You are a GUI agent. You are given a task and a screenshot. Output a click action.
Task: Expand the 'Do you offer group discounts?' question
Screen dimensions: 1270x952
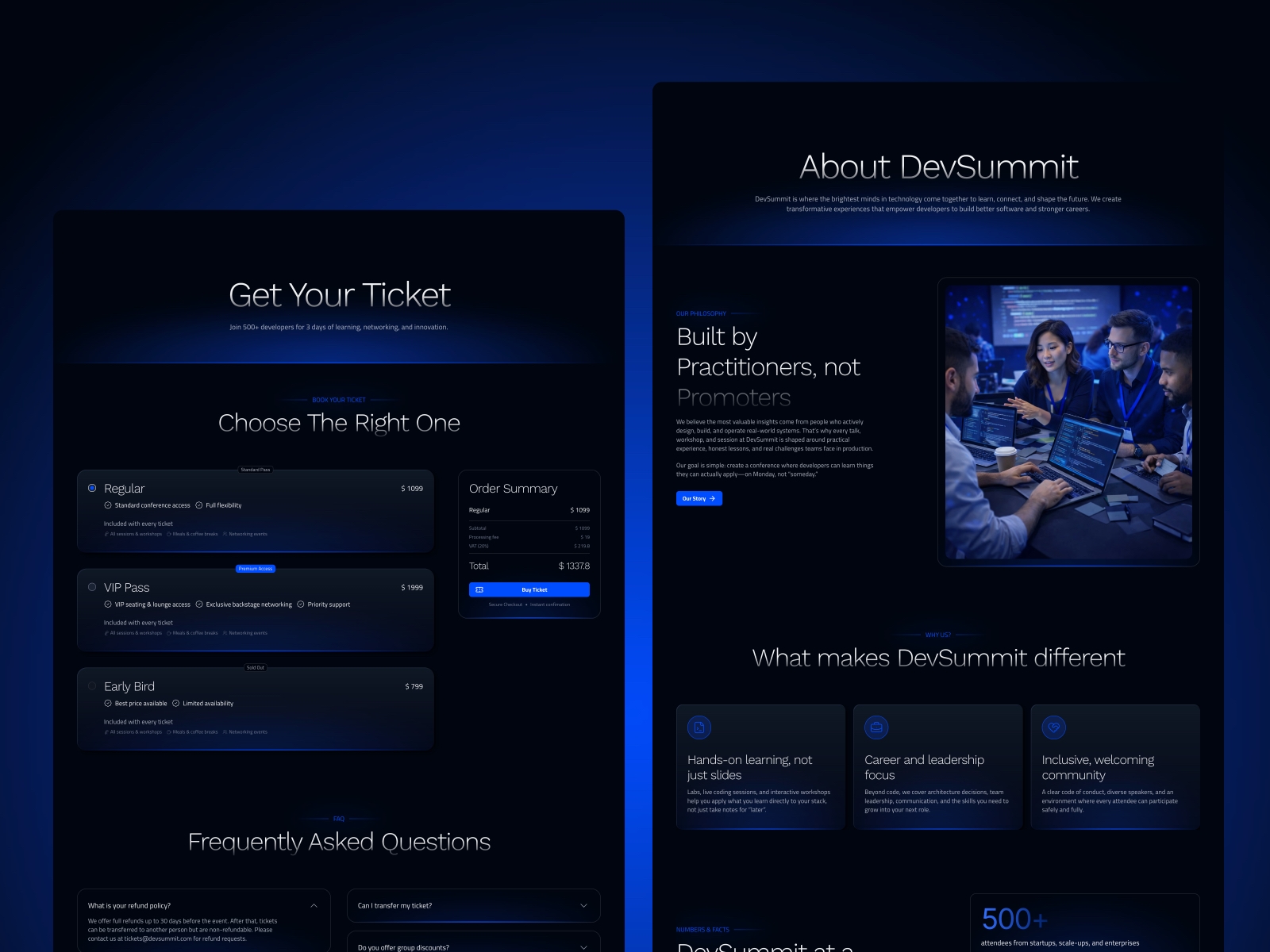click(583, 947)
